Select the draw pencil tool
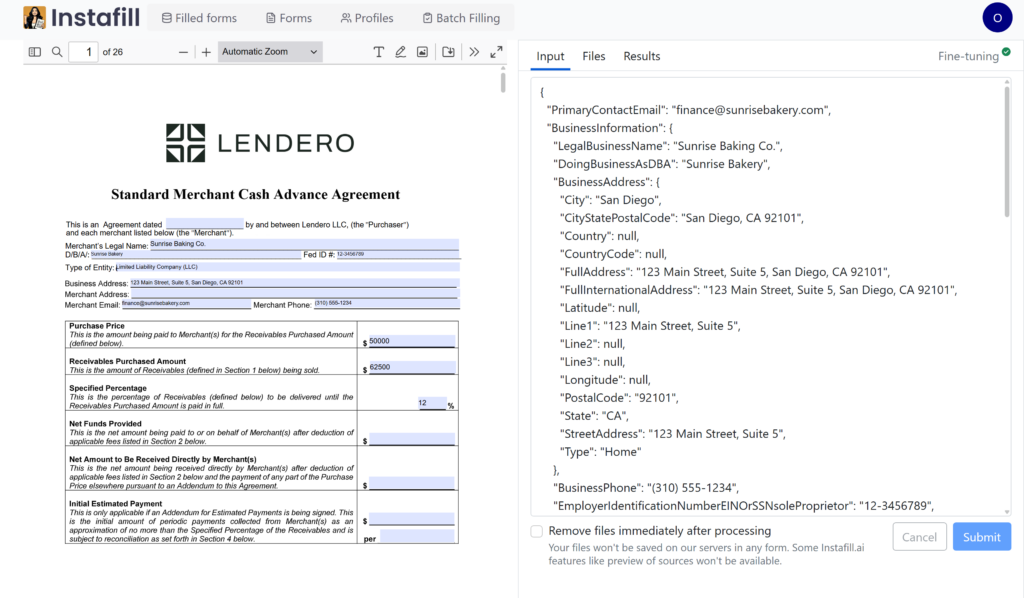1024x598 pixels. coord(401,52)
